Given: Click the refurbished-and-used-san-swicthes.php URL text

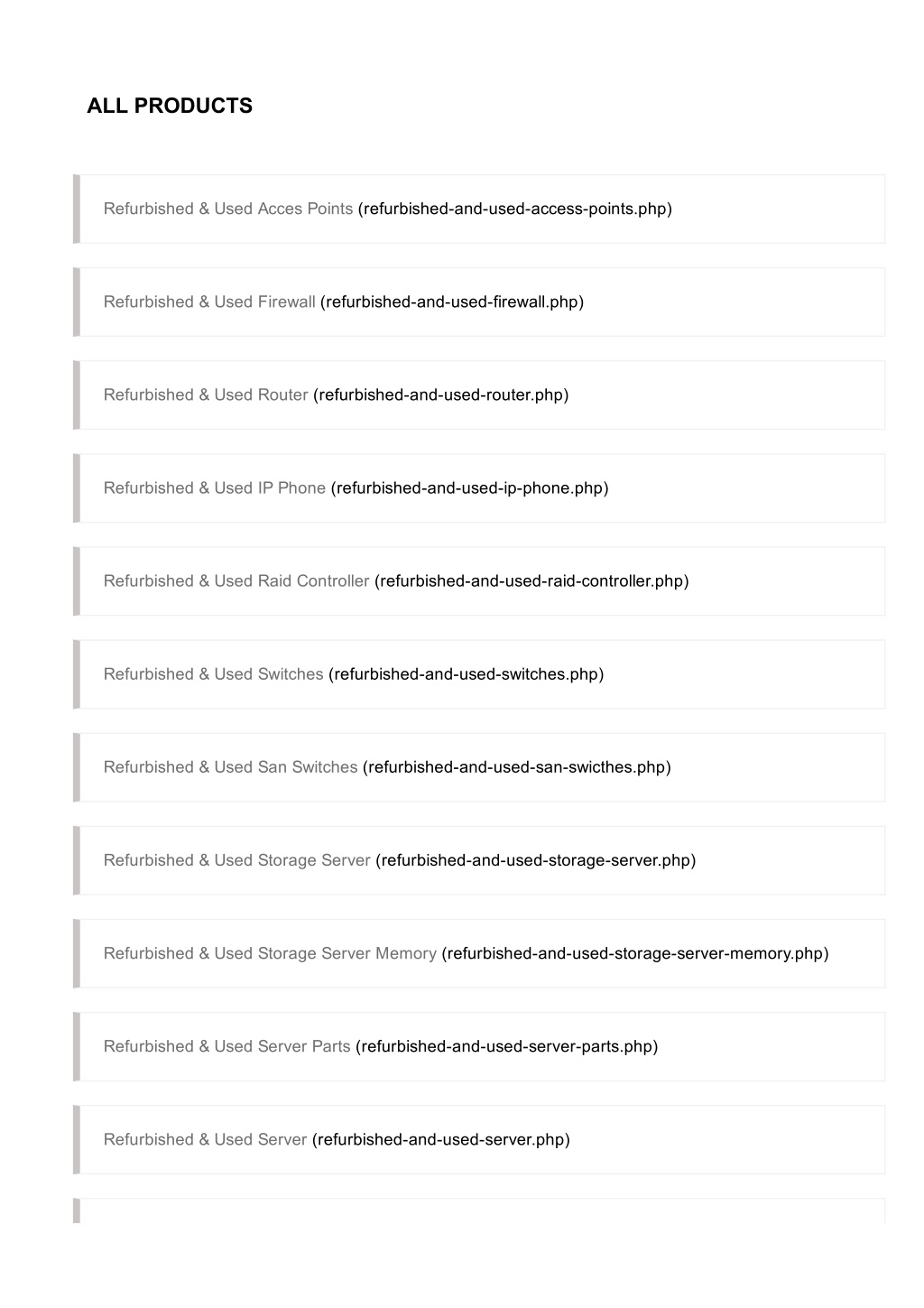Looking at the screenshot, I should (517, 766).
